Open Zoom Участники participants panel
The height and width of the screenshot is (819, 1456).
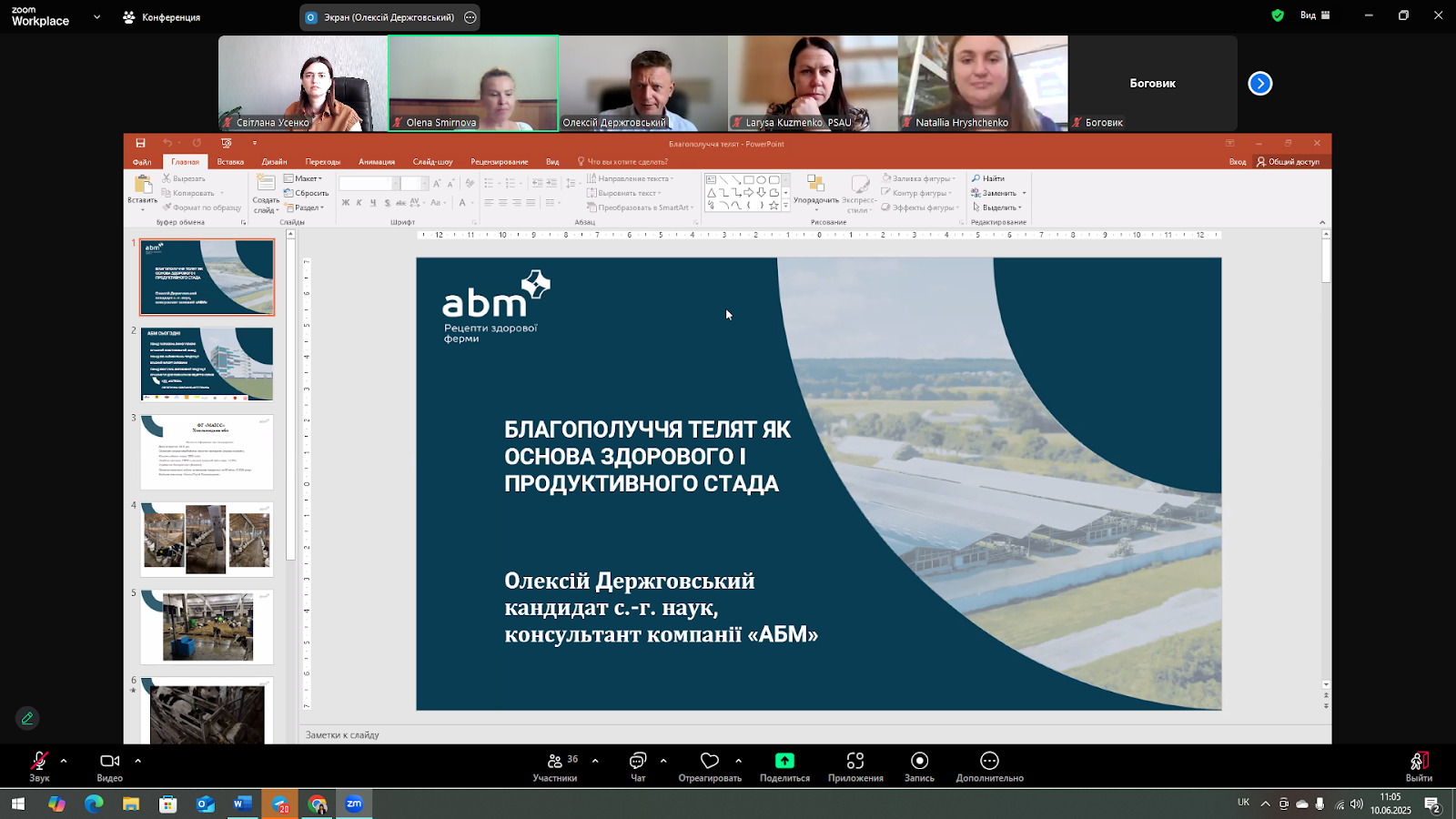(555, 767)
